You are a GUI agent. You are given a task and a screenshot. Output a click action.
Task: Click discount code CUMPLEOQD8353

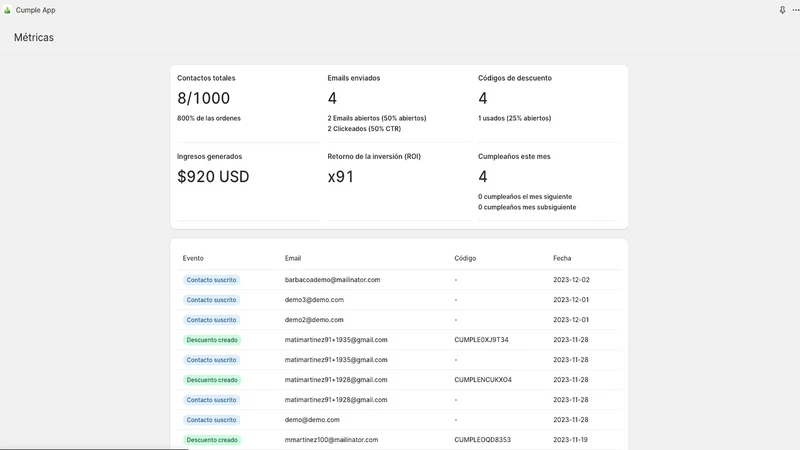click(x=483, y=440)
